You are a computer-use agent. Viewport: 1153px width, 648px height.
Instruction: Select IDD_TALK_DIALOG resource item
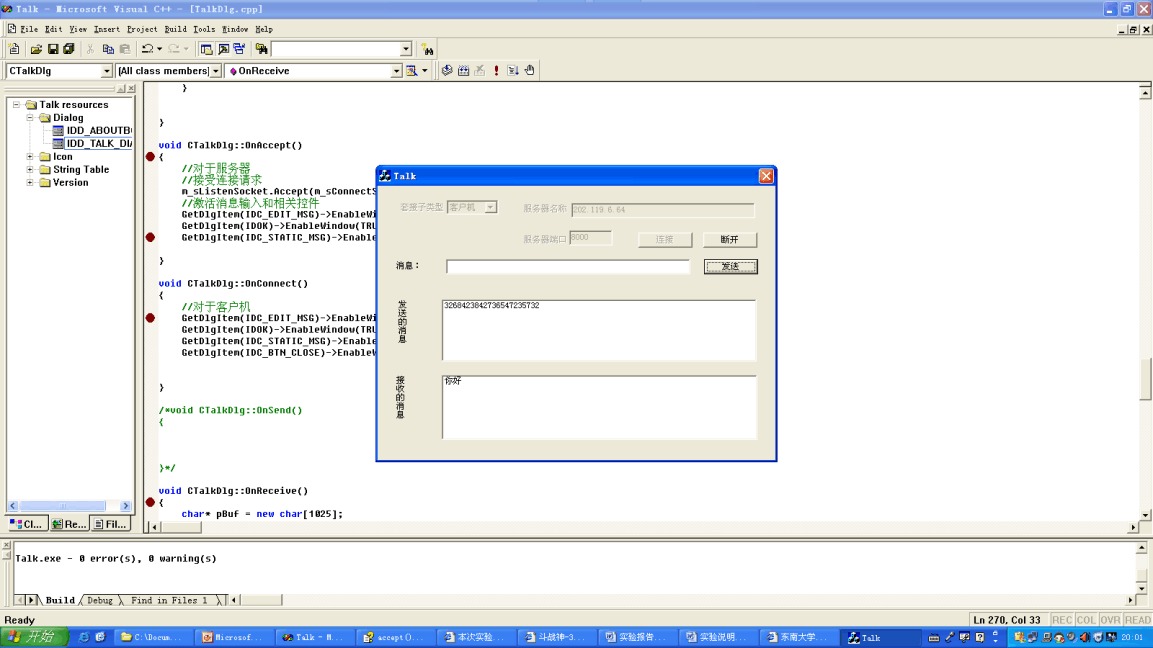coord(92,143)
